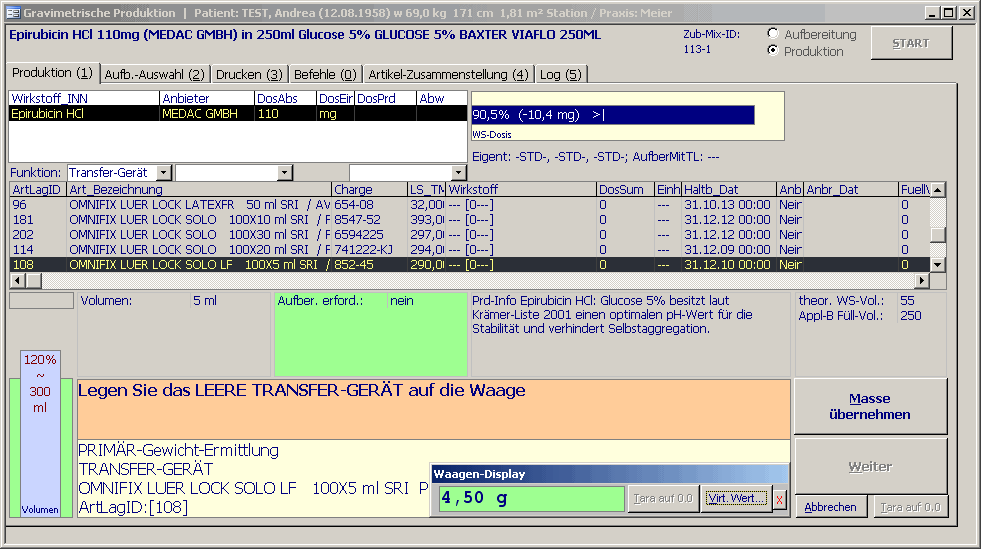Click the blue Volumen fill gauge
The width and height of the screenshot is (981, 549).
[40, 433]
